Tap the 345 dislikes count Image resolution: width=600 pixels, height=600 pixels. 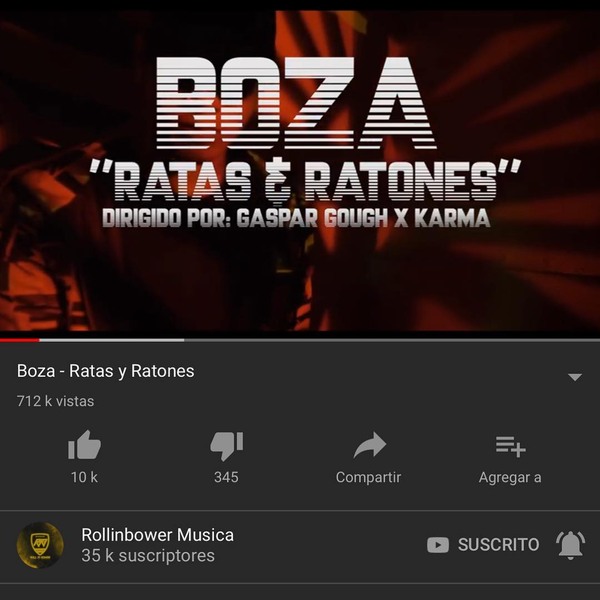click(226, 477)
